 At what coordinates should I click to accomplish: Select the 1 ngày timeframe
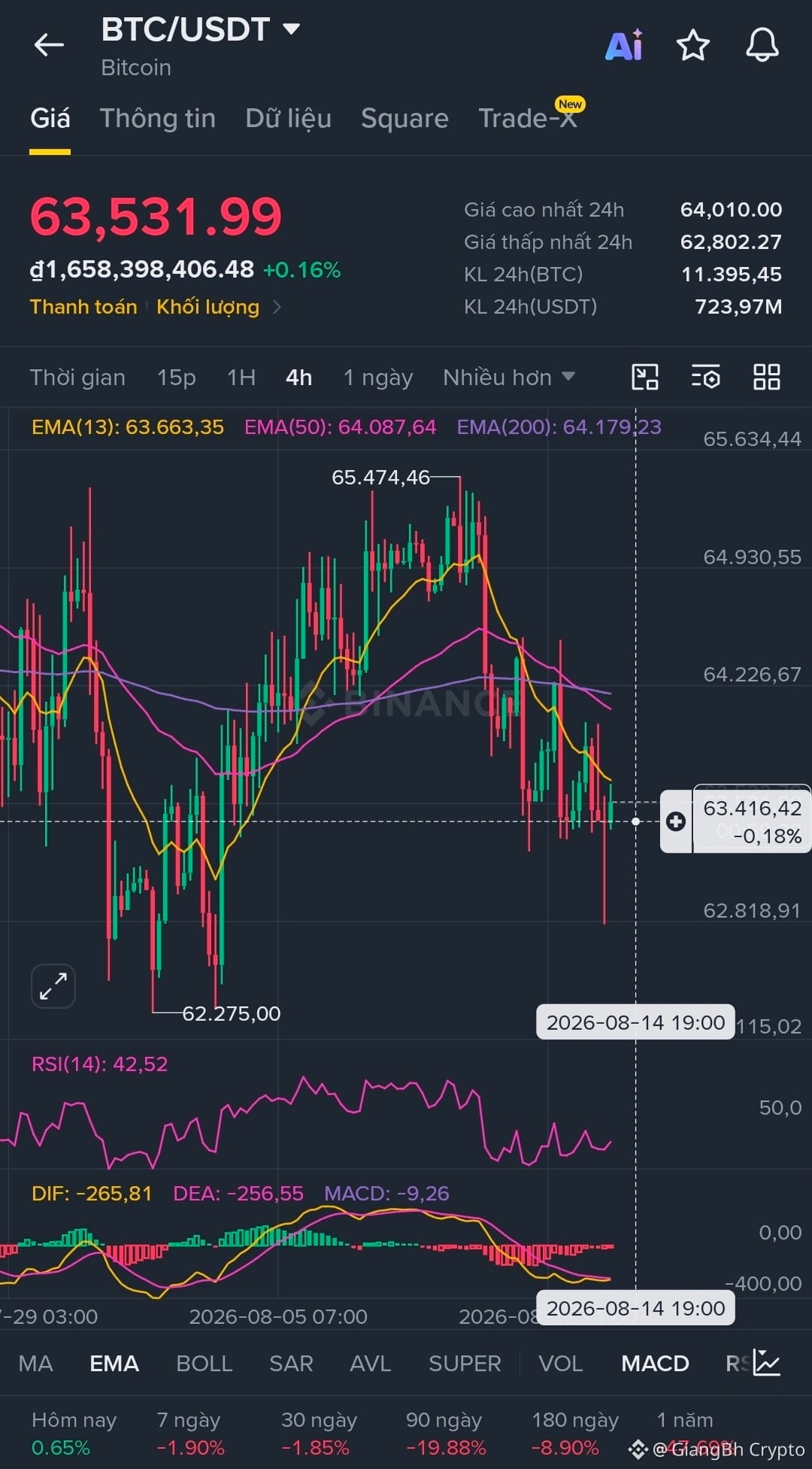tap(378, 377)
